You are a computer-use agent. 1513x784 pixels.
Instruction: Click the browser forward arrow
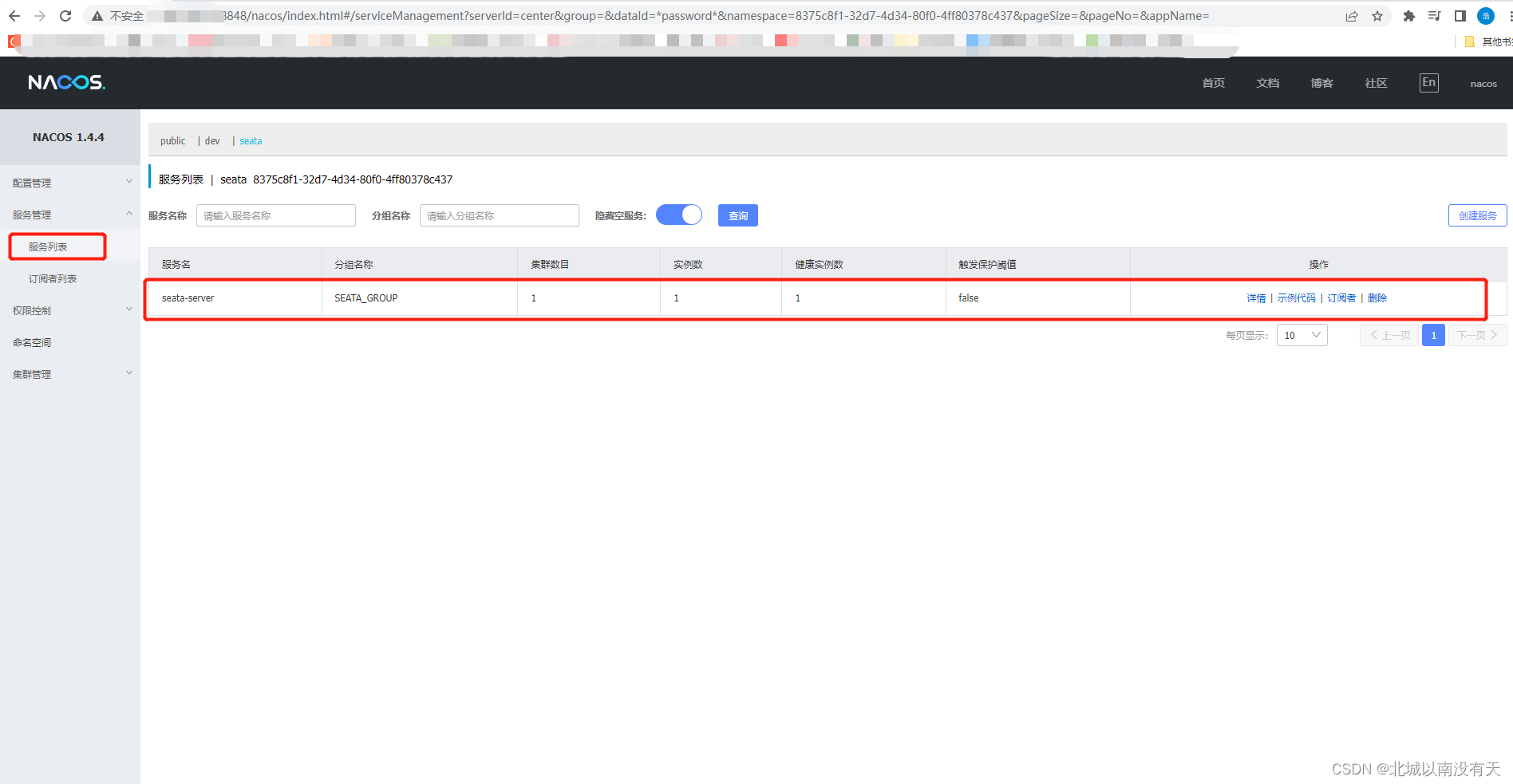tap(40, 16)
